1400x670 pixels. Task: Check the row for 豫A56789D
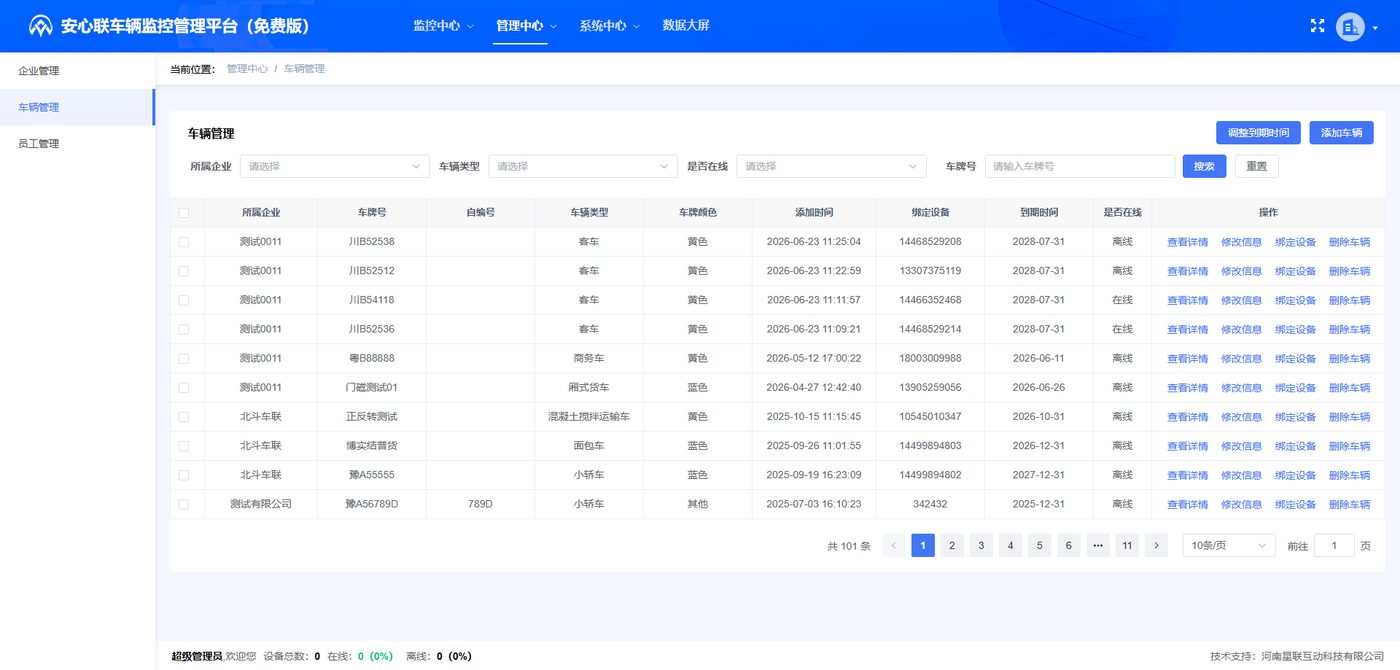pyautogui.click(x=183, y=504)
